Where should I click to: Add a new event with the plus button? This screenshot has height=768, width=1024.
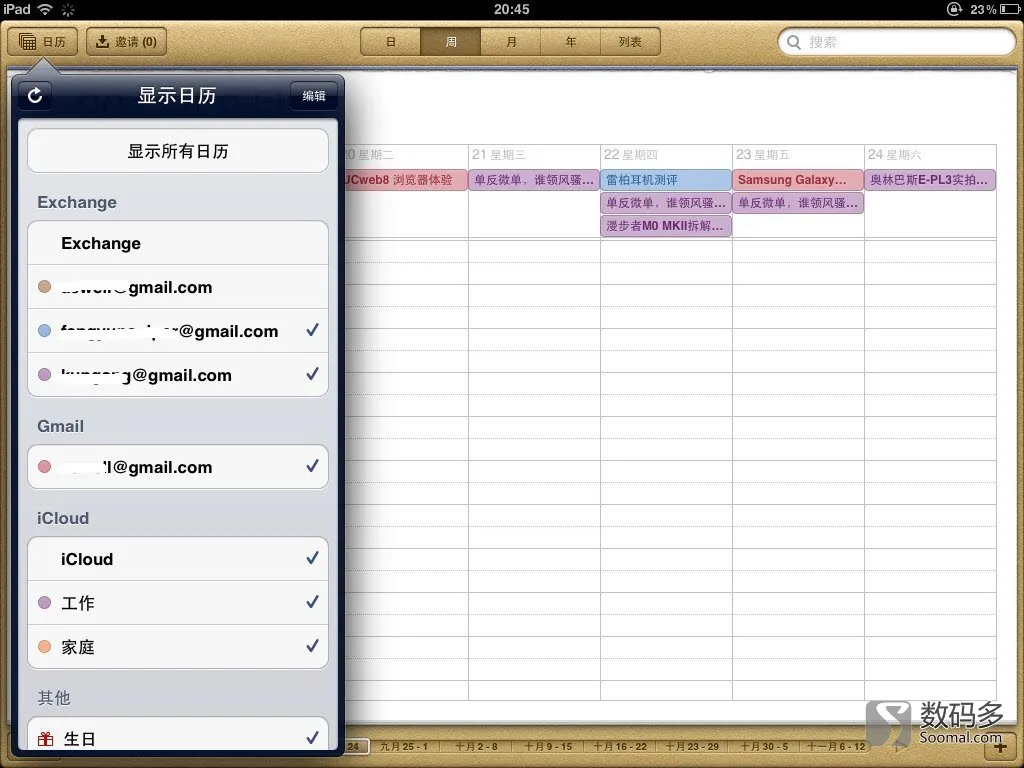tap(1000, 746)
